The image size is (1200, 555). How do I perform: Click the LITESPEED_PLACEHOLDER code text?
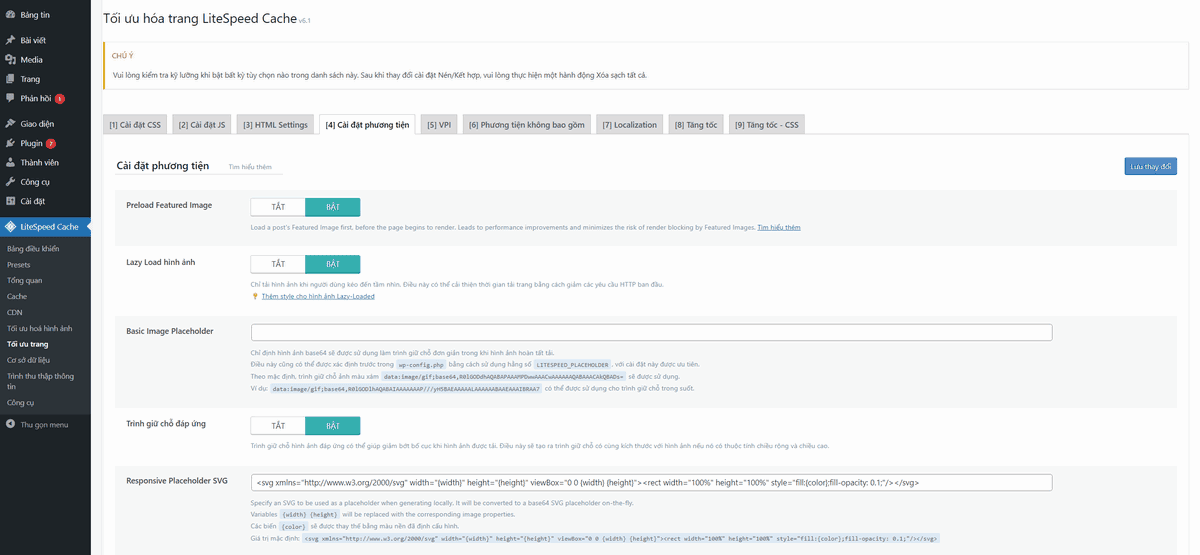[x=573, y=365]
